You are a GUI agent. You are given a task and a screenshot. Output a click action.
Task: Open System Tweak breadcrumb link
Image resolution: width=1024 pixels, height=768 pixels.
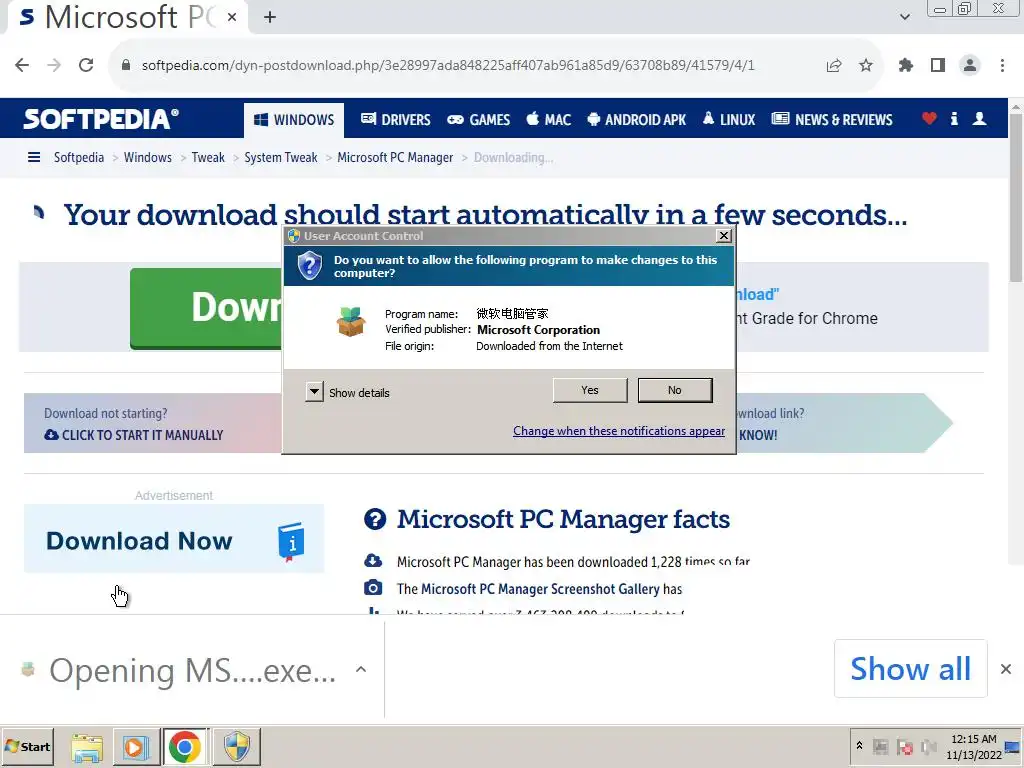pos(281,157)
